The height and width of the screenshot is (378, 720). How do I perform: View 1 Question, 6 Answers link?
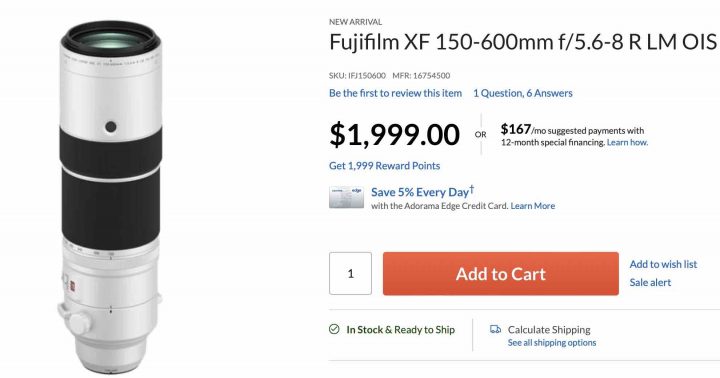pos(523,93)
